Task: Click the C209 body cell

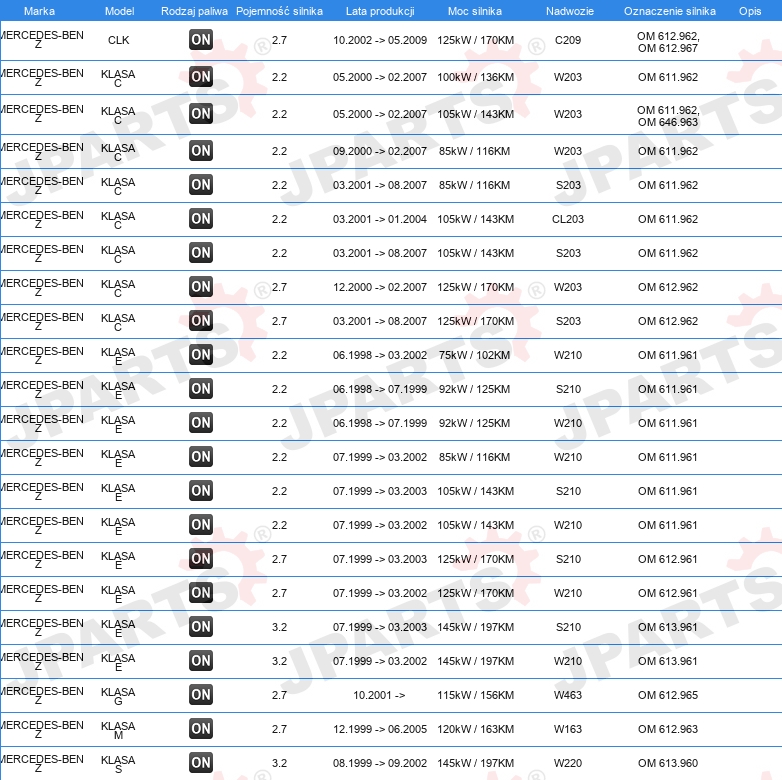Action: pos(568,40)
